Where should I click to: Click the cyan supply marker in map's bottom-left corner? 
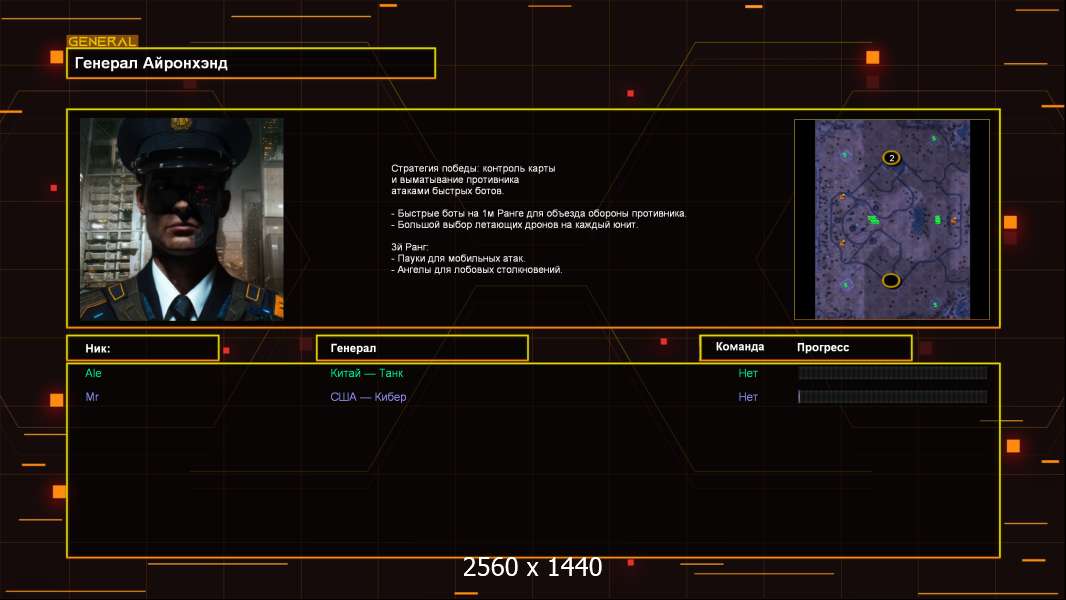[845, 285]
